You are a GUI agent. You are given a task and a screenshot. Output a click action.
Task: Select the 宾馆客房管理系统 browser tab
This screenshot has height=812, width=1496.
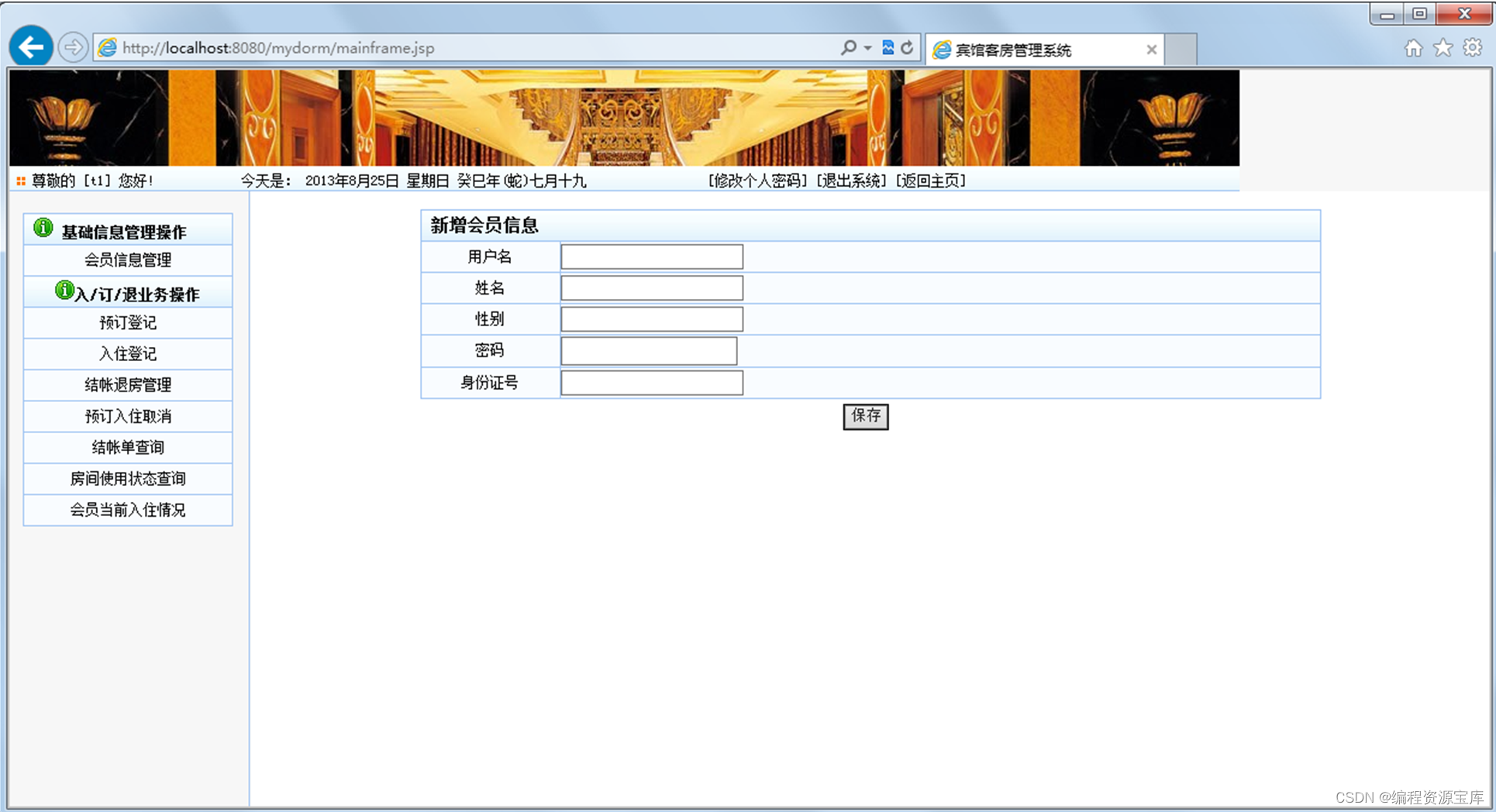tap(1045, 50)
